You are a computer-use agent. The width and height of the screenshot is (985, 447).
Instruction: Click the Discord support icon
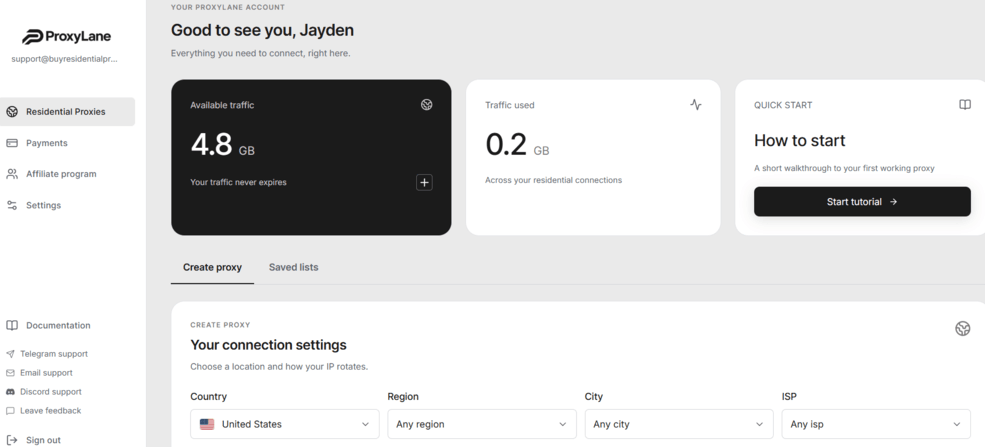[x=10, y=392]
